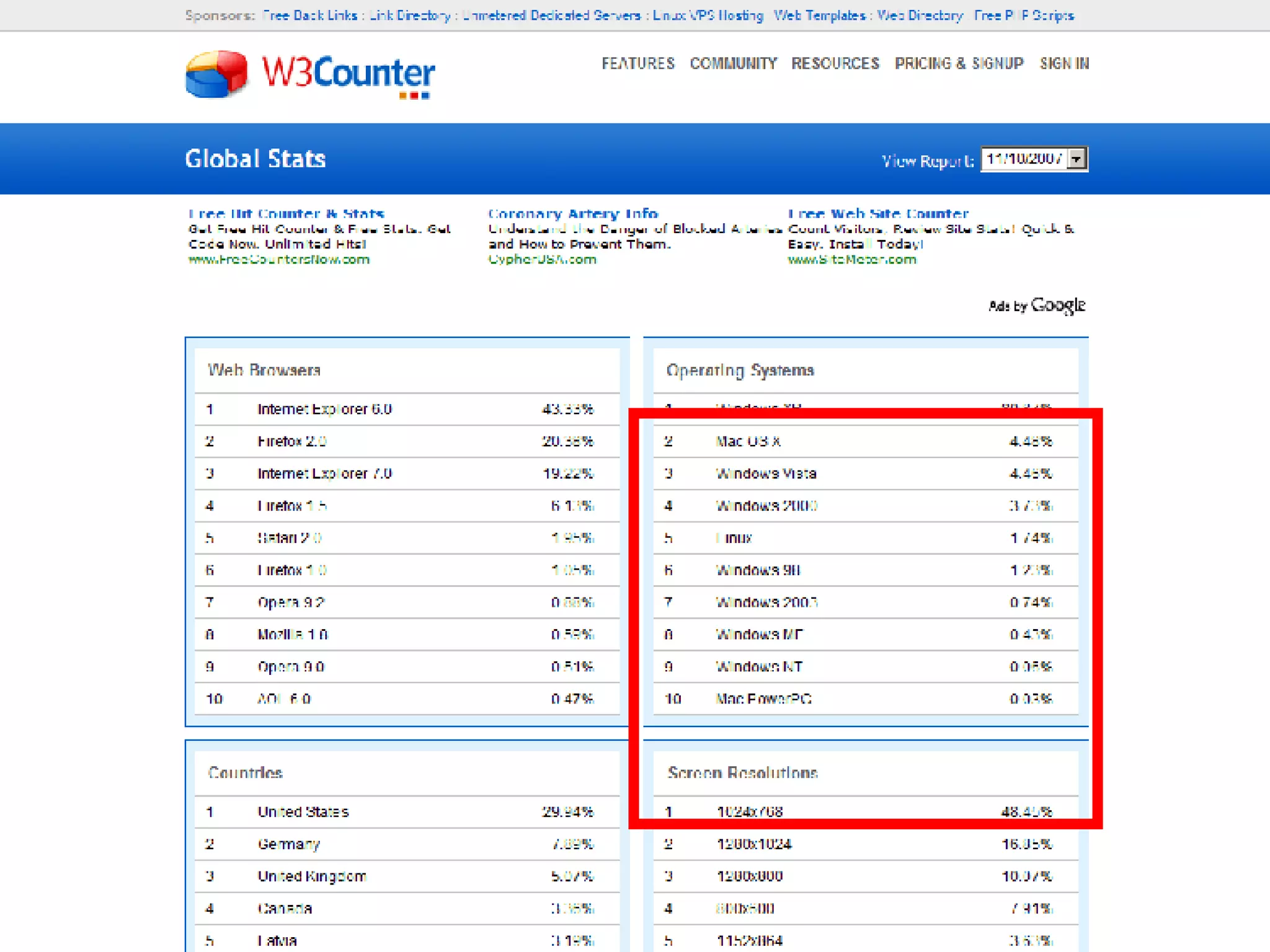The image size is (1270, 952).
Task: Open Free Hit Counter & Stats ad
Action: point(286,214)
